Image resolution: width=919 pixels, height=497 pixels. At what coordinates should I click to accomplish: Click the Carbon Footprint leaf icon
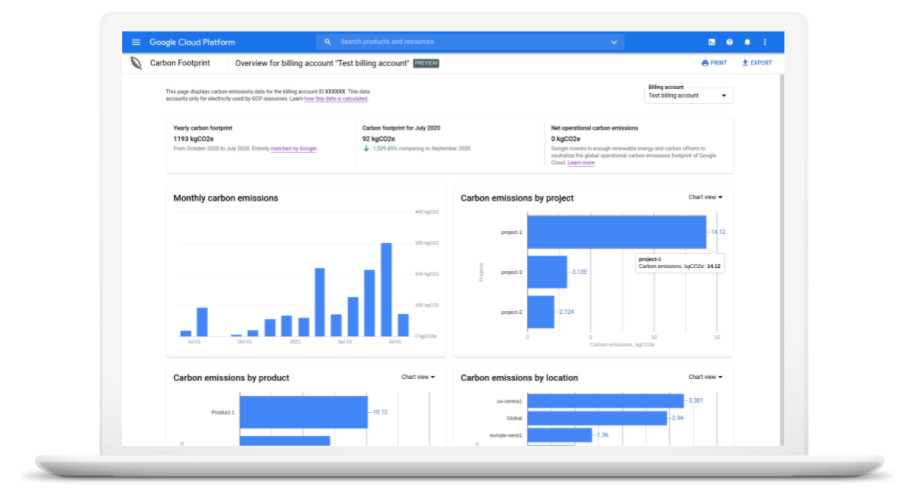(136, 63)
